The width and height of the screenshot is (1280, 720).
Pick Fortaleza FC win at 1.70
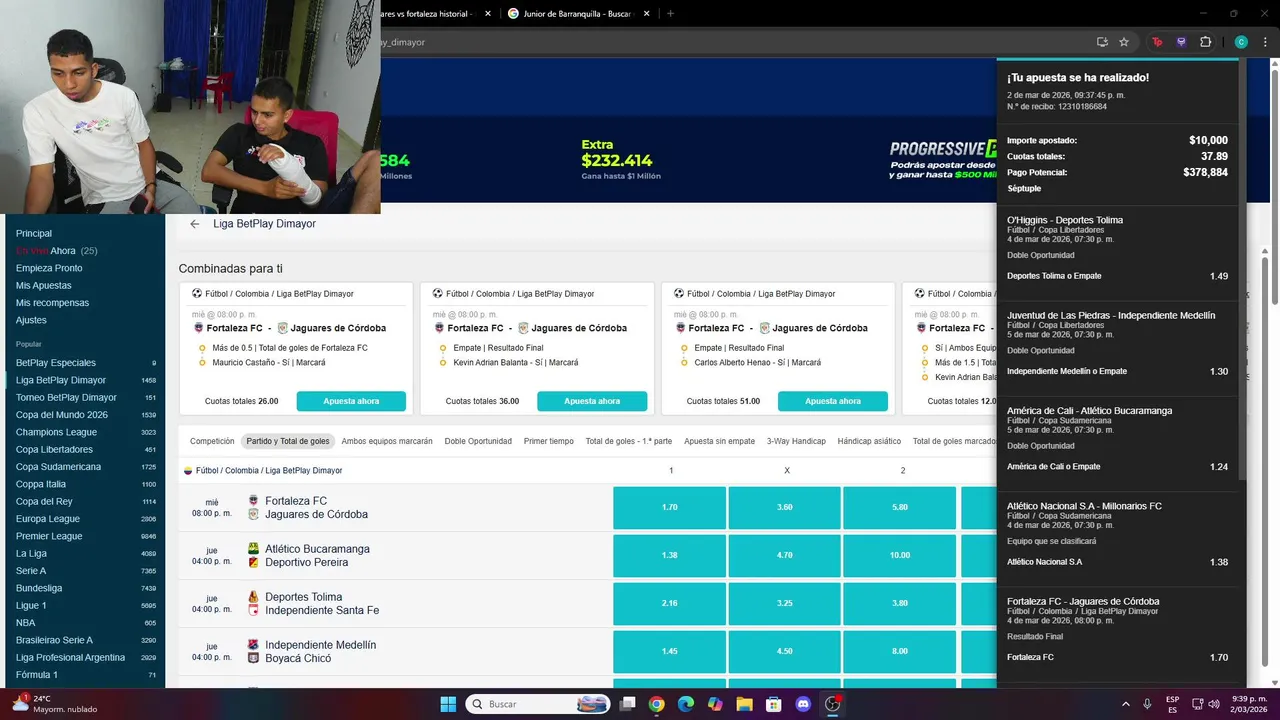point(669,507)
